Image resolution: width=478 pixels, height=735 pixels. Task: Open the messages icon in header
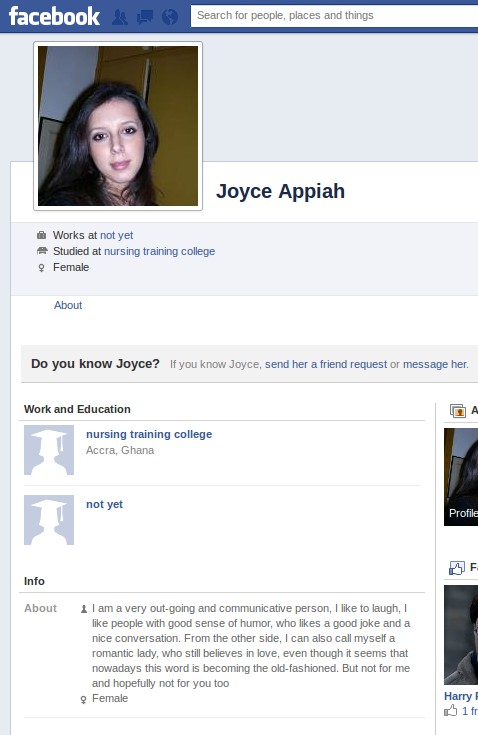pyautogui.click(x=145, y=17)
